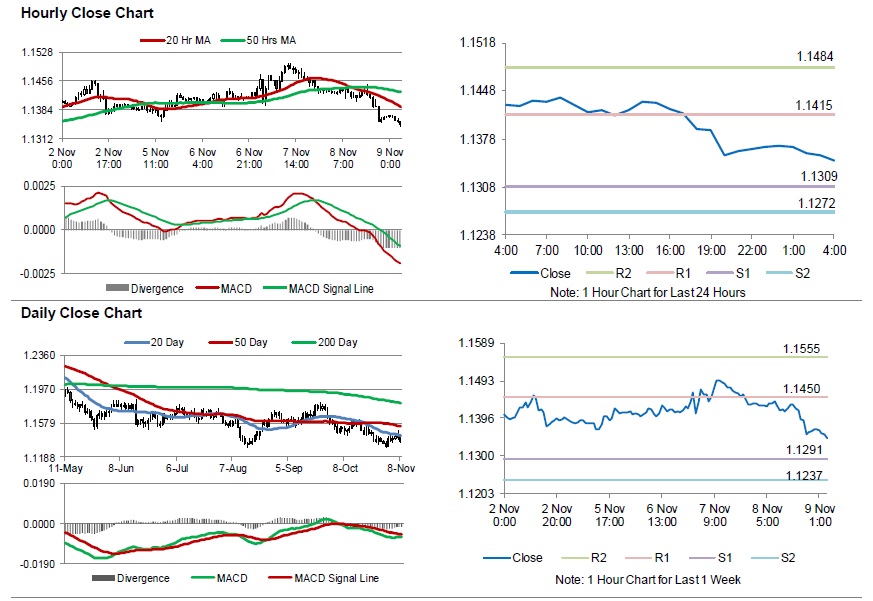Click the 1.1555 weekly R2 label
873x601 pixels.
coord(801,349)
